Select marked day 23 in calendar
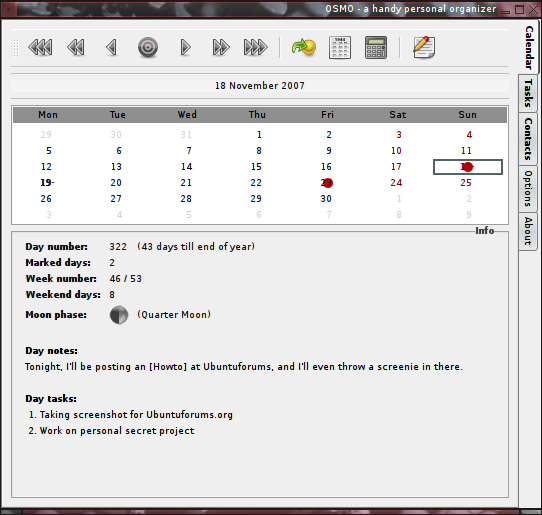542x515 pixels. 326,182
